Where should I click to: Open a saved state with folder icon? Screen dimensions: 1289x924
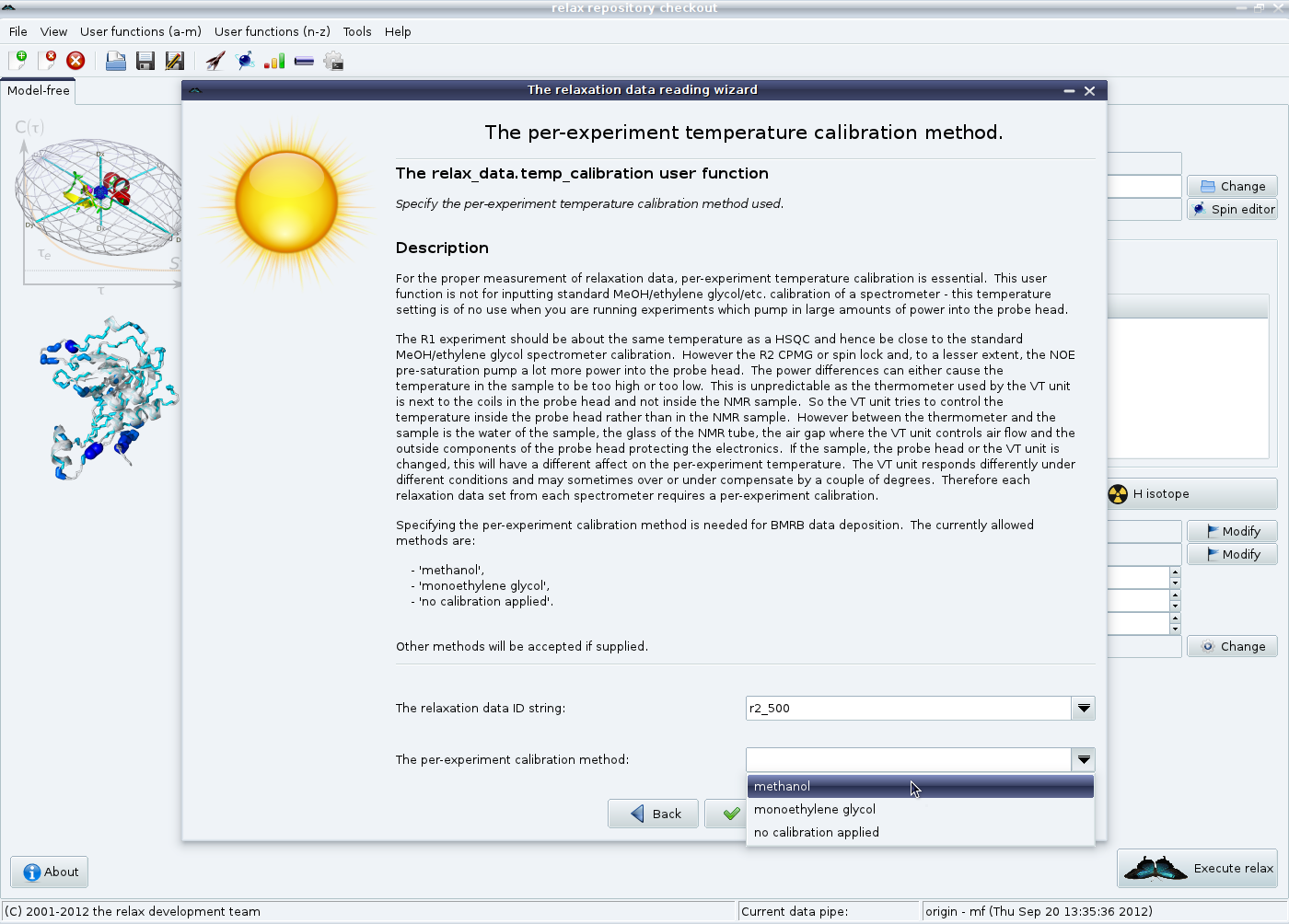pyautogui.click(x=115, y=61)
